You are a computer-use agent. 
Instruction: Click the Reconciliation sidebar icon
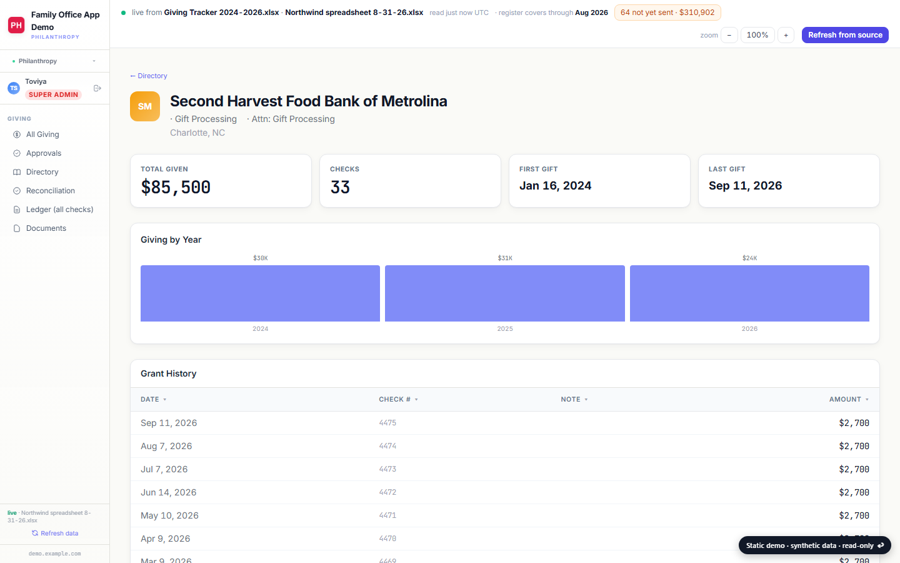[x=17, y=191]
